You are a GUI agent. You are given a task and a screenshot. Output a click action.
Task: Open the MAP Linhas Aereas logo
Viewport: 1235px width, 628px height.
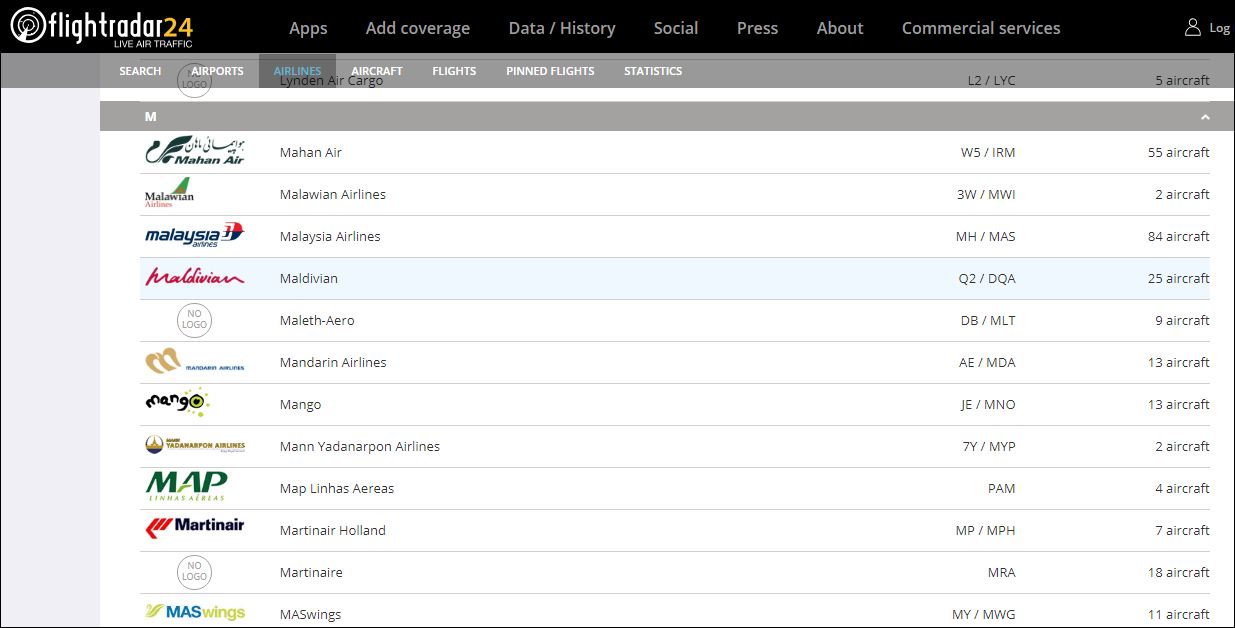point(186,487)
